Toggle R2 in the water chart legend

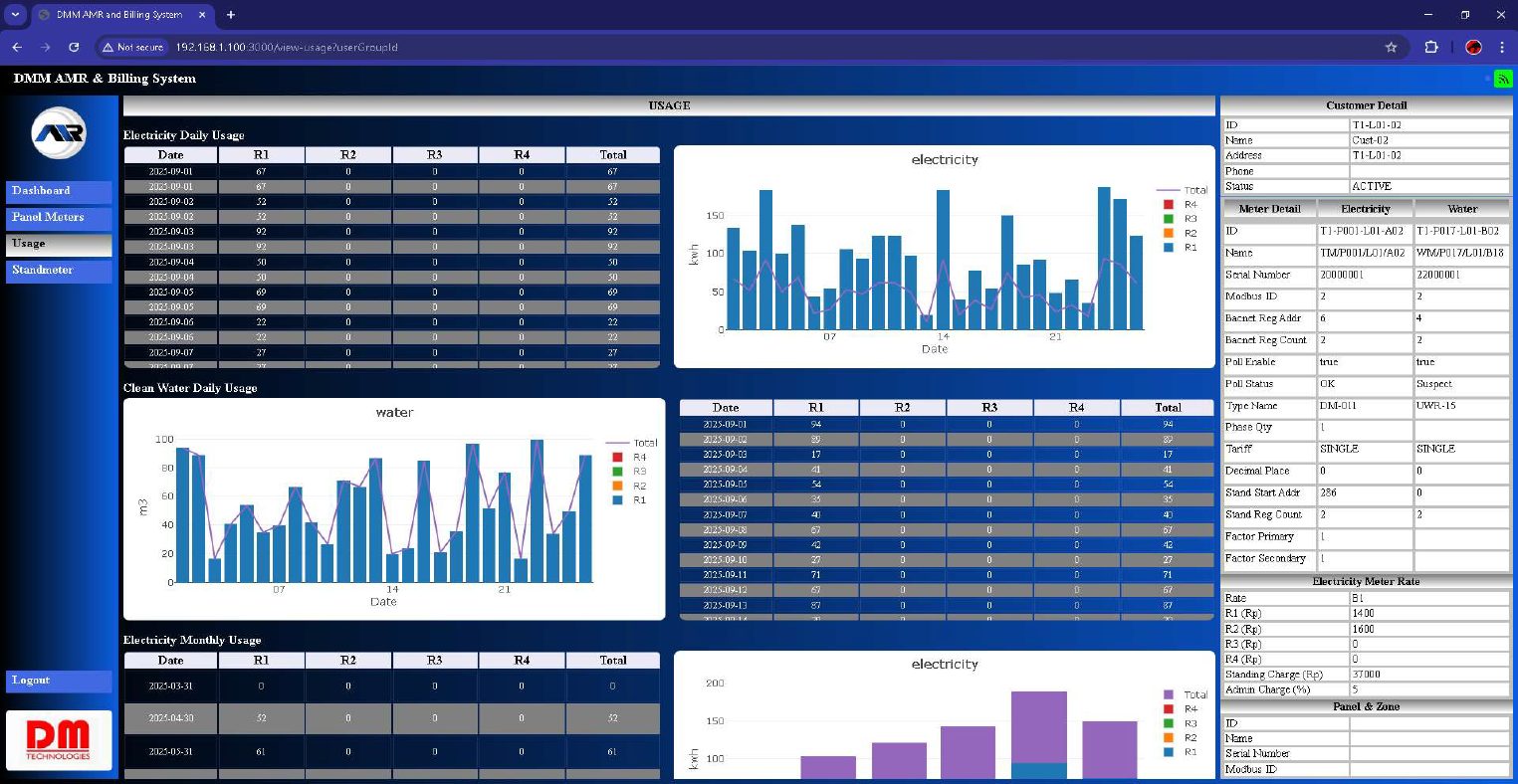click(632, 486)
